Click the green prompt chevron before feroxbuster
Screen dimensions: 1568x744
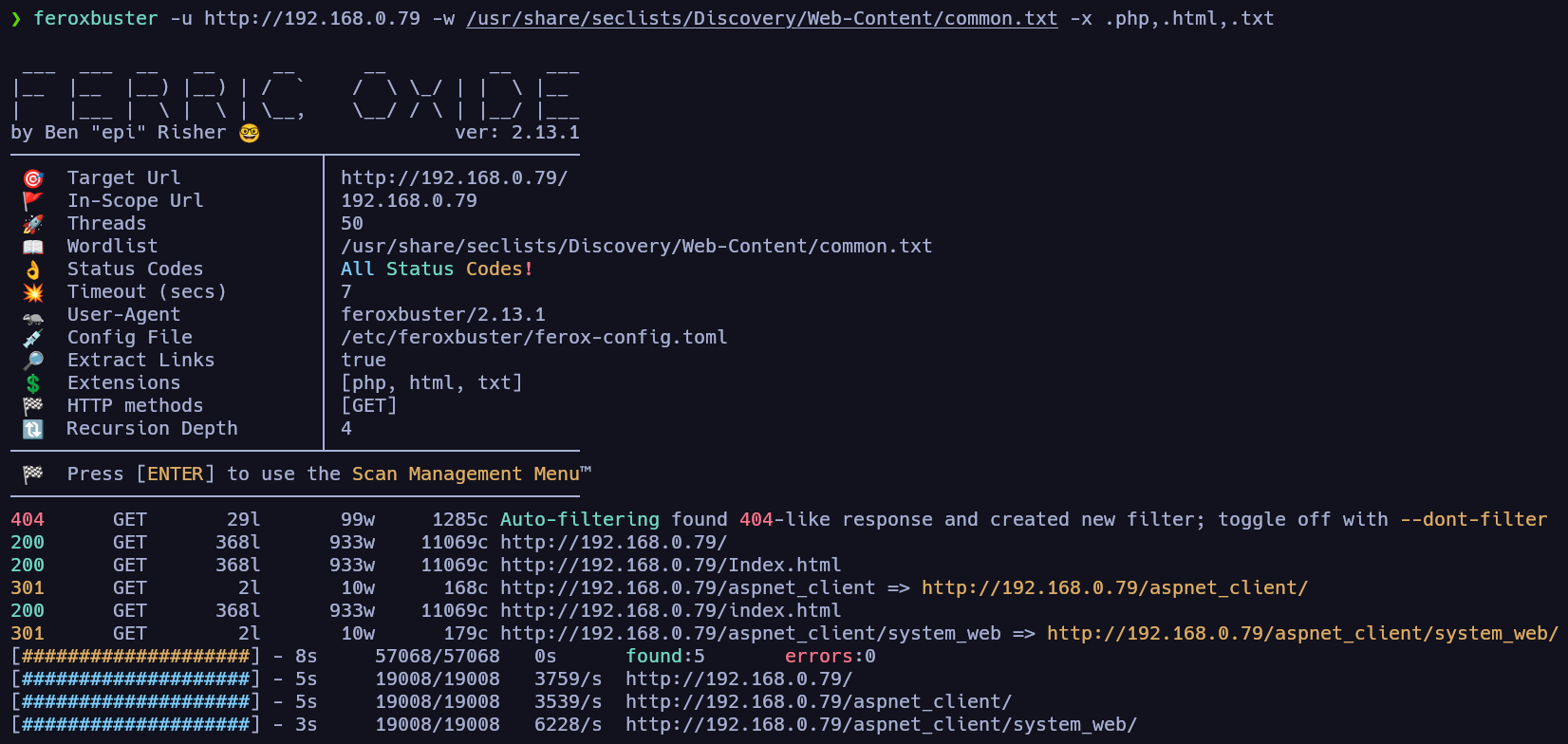pos(16,19)
